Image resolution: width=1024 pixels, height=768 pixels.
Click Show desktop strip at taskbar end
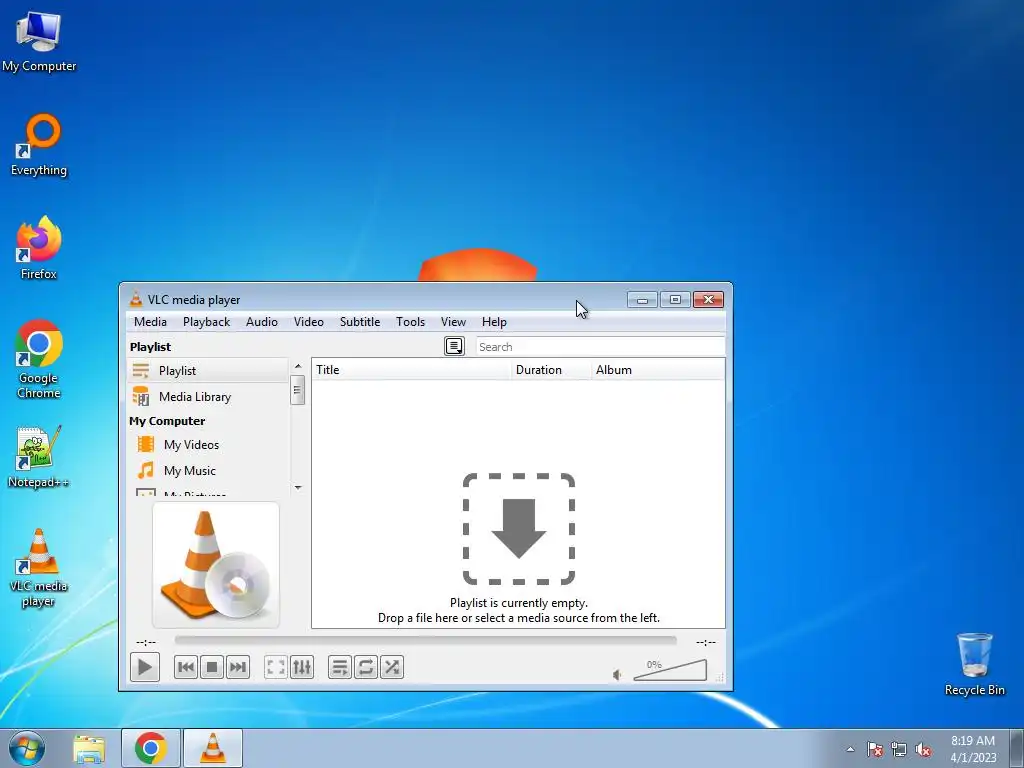(1017, 748)
